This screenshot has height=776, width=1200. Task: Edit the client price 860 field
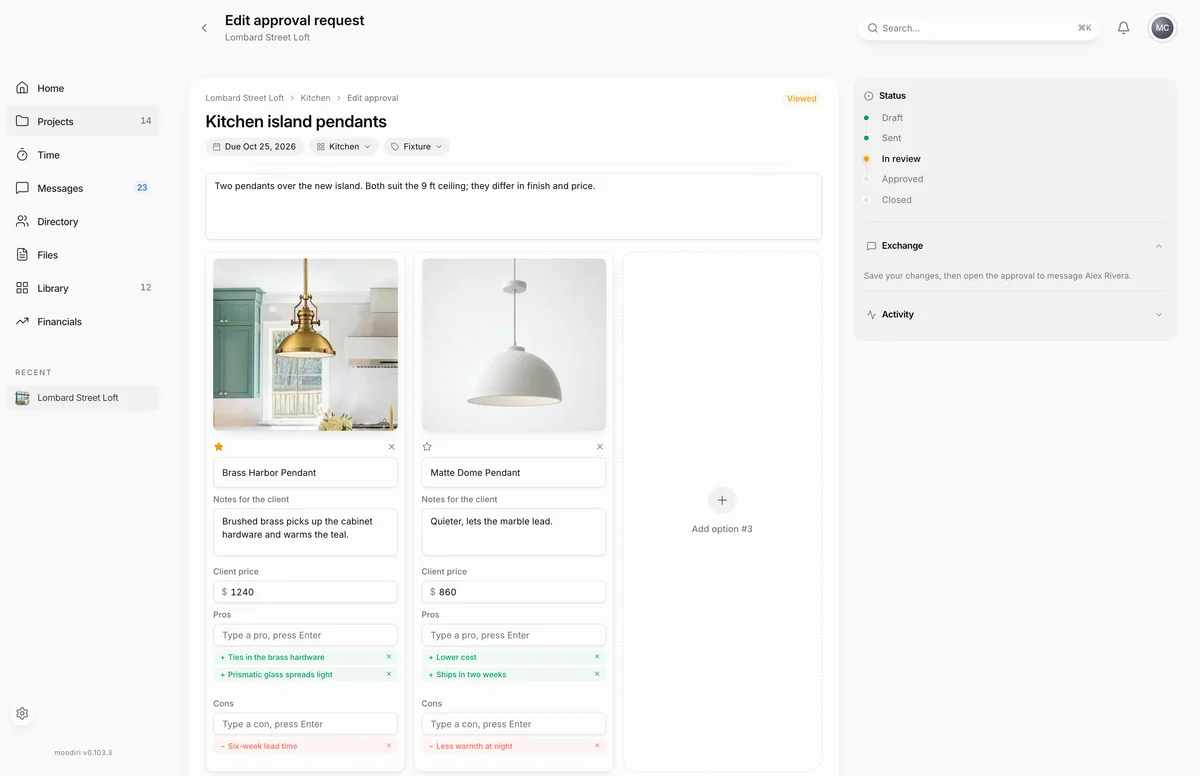click(x=514, y=592)
